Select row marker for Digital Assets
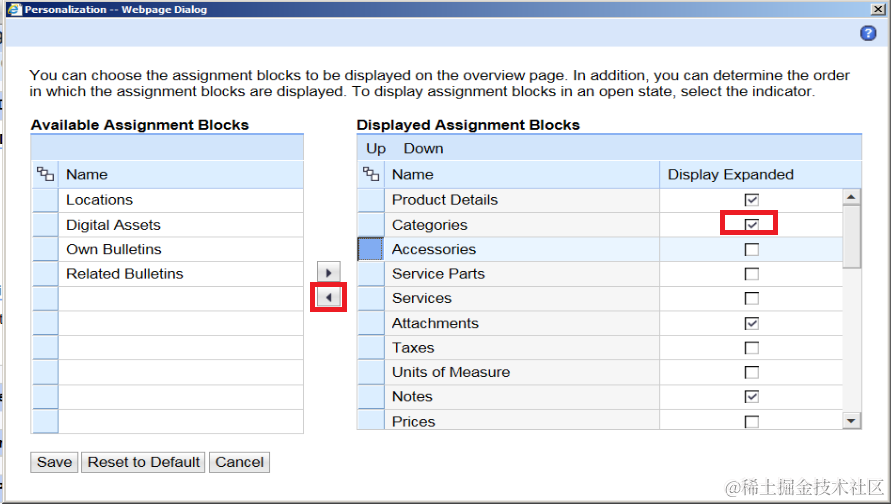891x504 pixels. (x=45, y=224)
